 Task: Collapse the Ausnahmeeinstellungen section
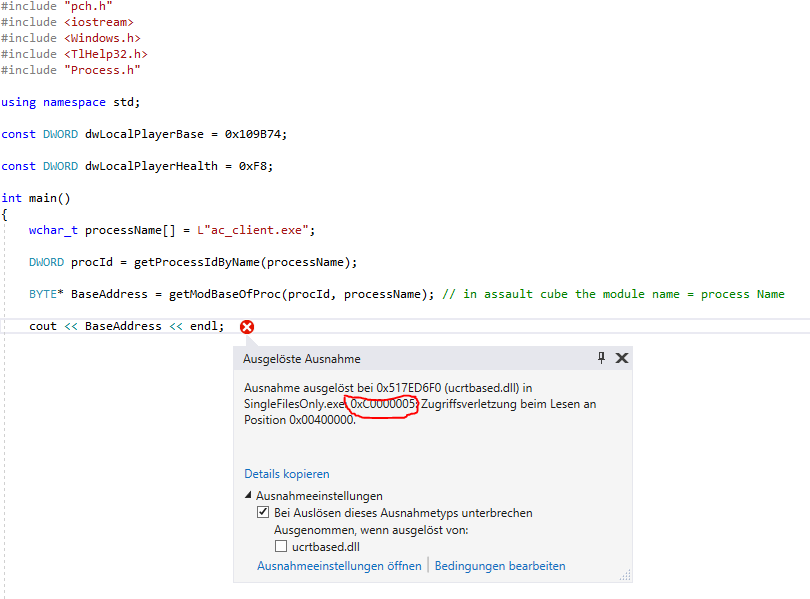tap(249, 494)
